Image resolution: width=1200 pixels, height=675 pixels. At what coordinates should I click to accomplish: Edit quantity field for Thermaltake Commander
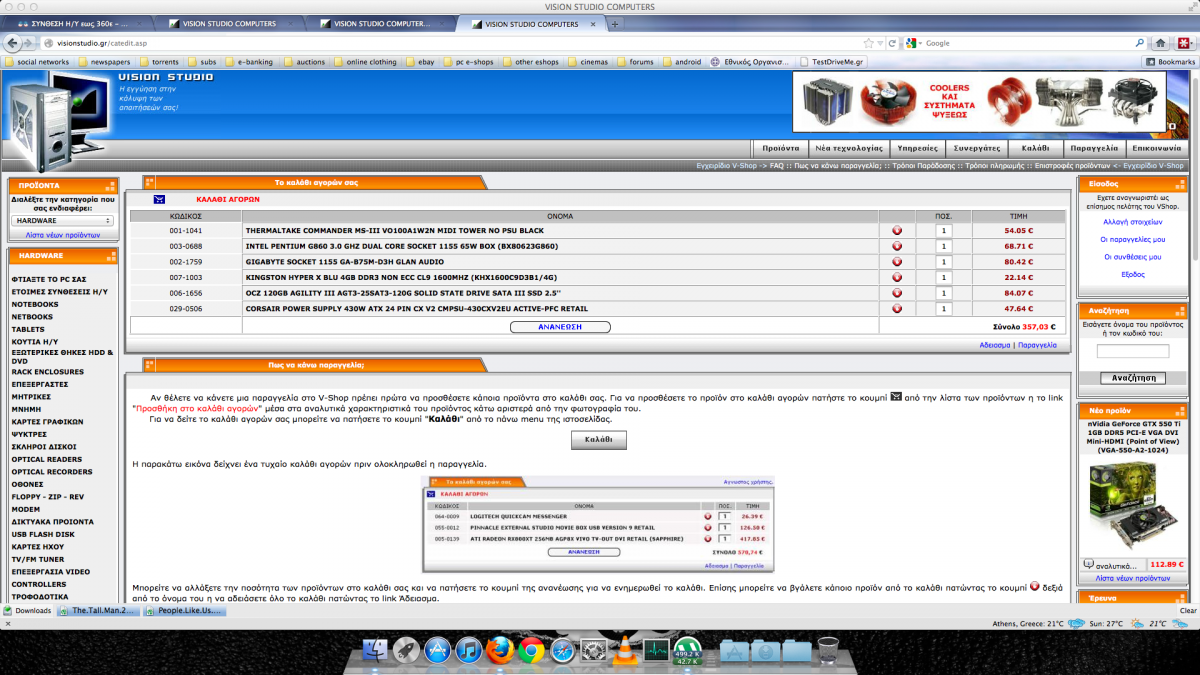coord(943,231)
